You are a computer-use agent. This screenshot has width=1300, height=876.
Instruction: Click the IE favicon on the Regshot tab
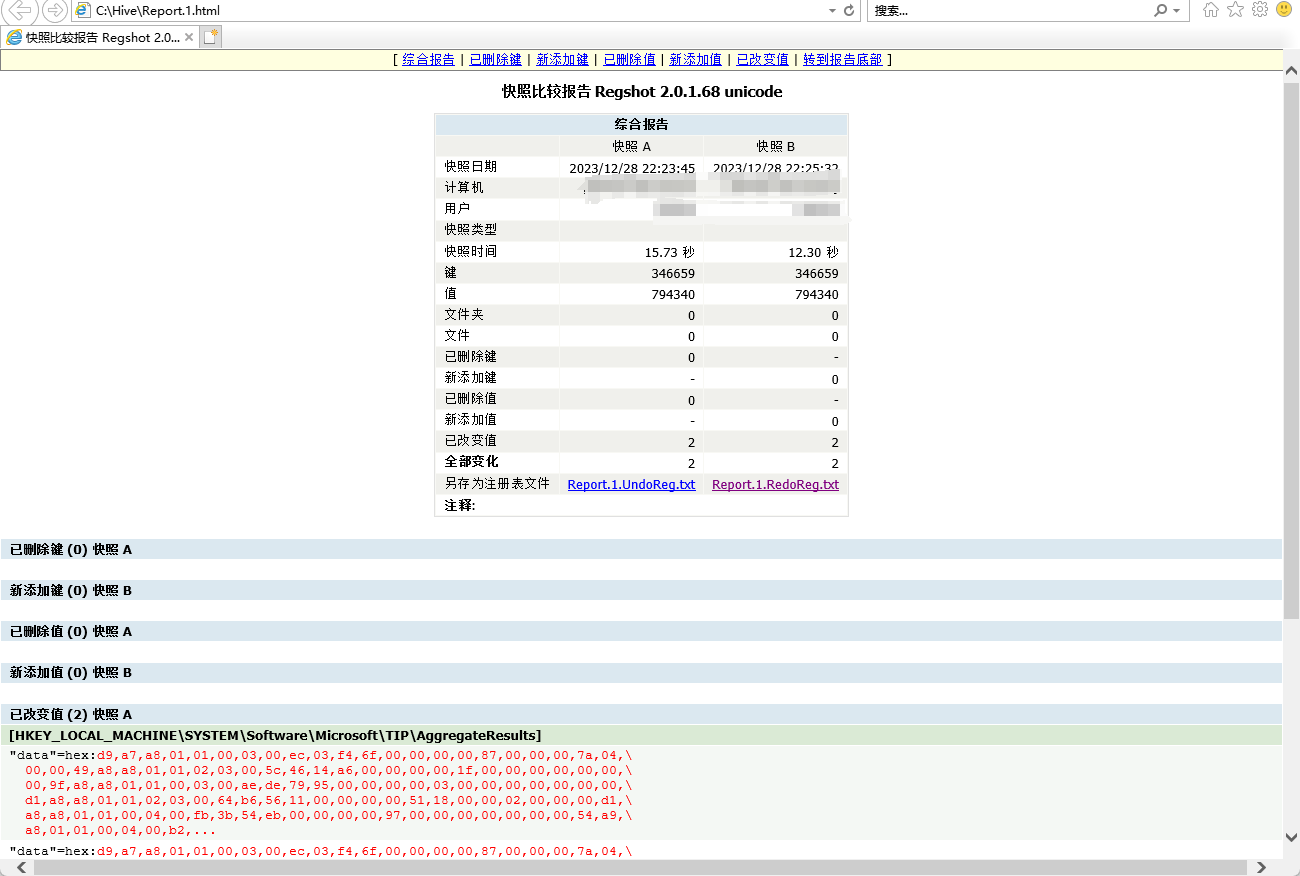[x=14, y=37]
